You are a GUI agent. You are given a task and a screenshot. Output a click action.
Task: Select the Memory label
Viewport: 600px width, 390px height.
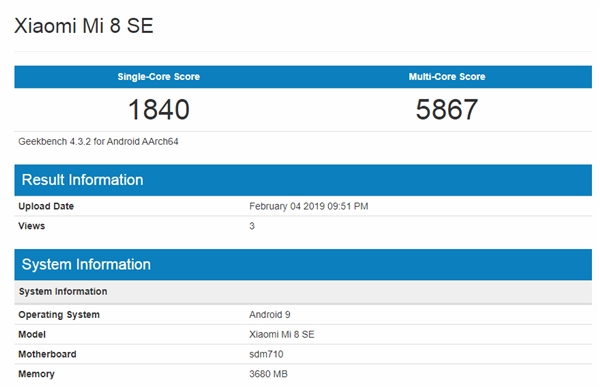click(36, 374)
